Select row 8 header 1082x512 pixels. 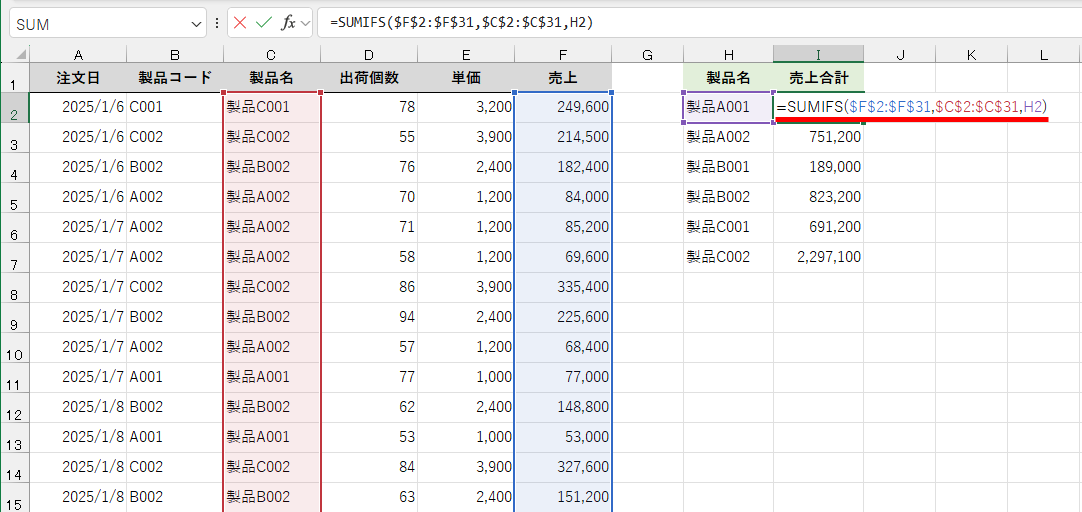pyautogui.click(x=15, y=287)
